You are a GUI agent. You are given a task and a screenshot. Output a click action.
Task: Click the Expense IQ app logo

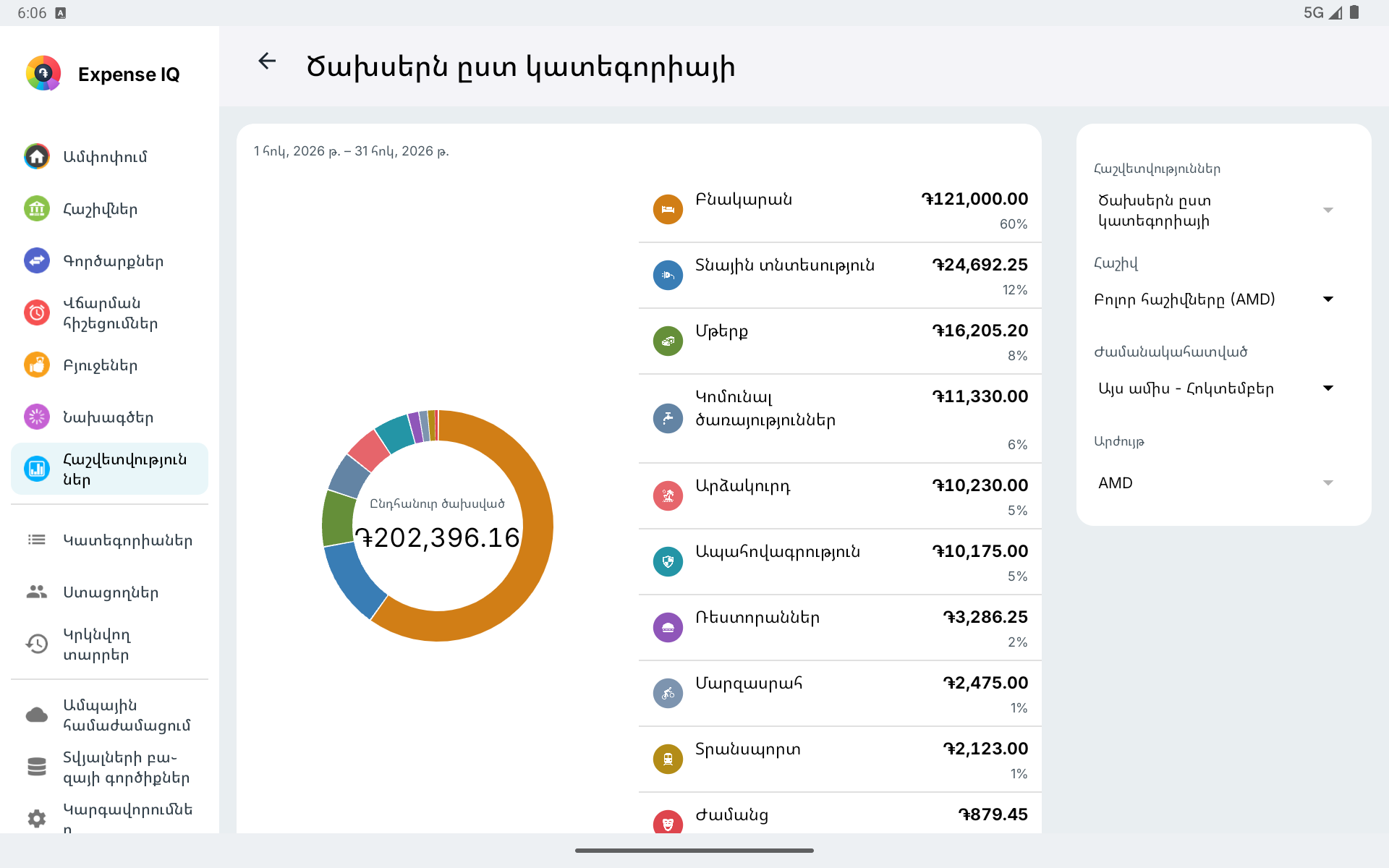[x=43, y=73]
